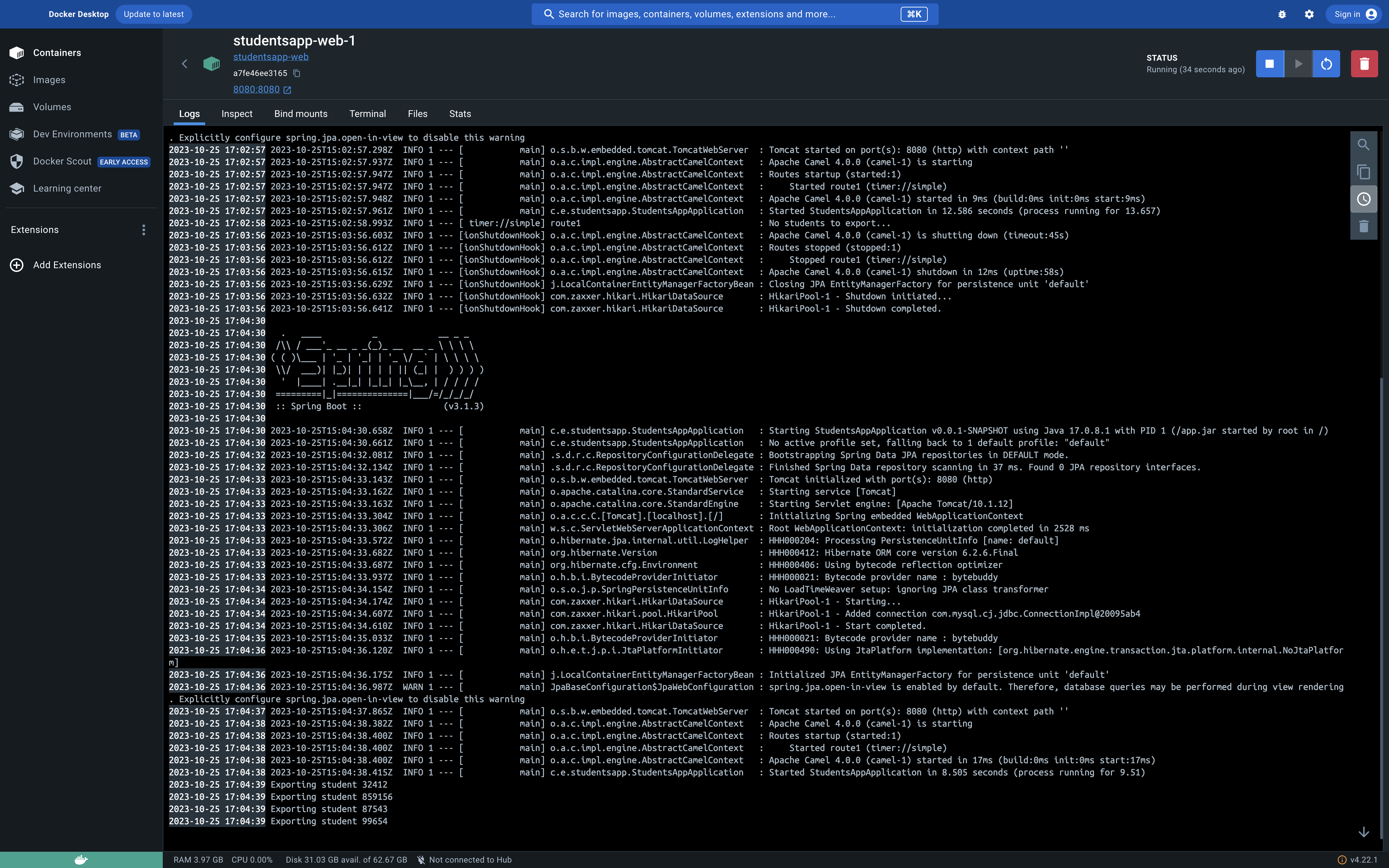The height and width of the screenshot is (868, 1389).
Task: Click the Running (34 seconds ago) status text
Action: click(1196, 70)
